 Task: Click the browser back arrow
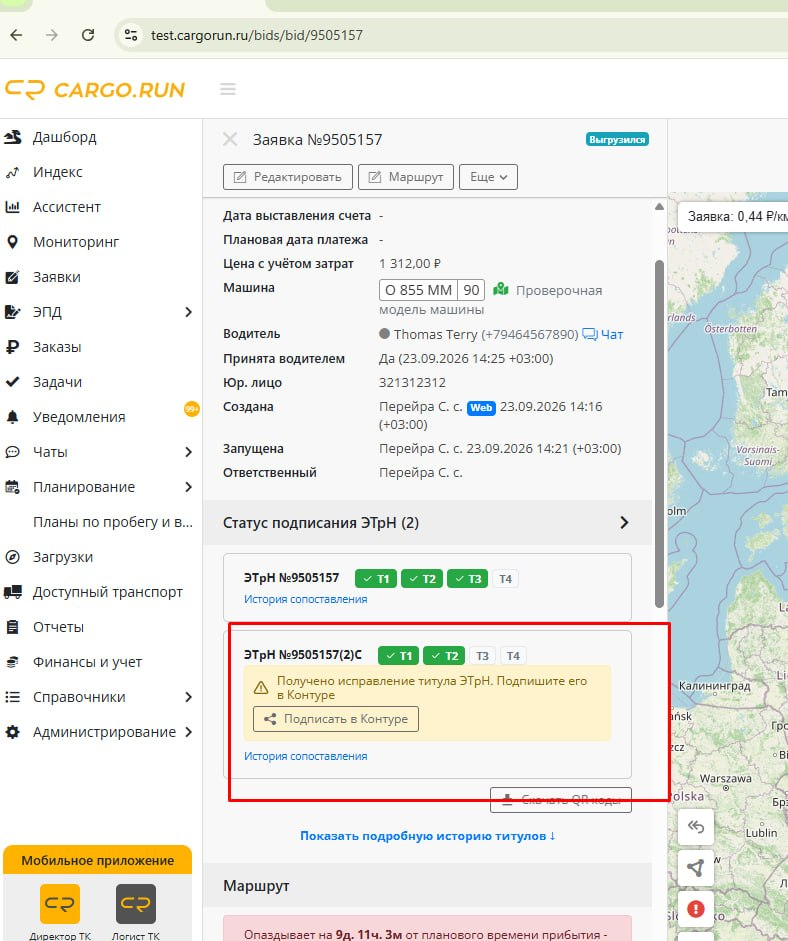click(16, 35)
